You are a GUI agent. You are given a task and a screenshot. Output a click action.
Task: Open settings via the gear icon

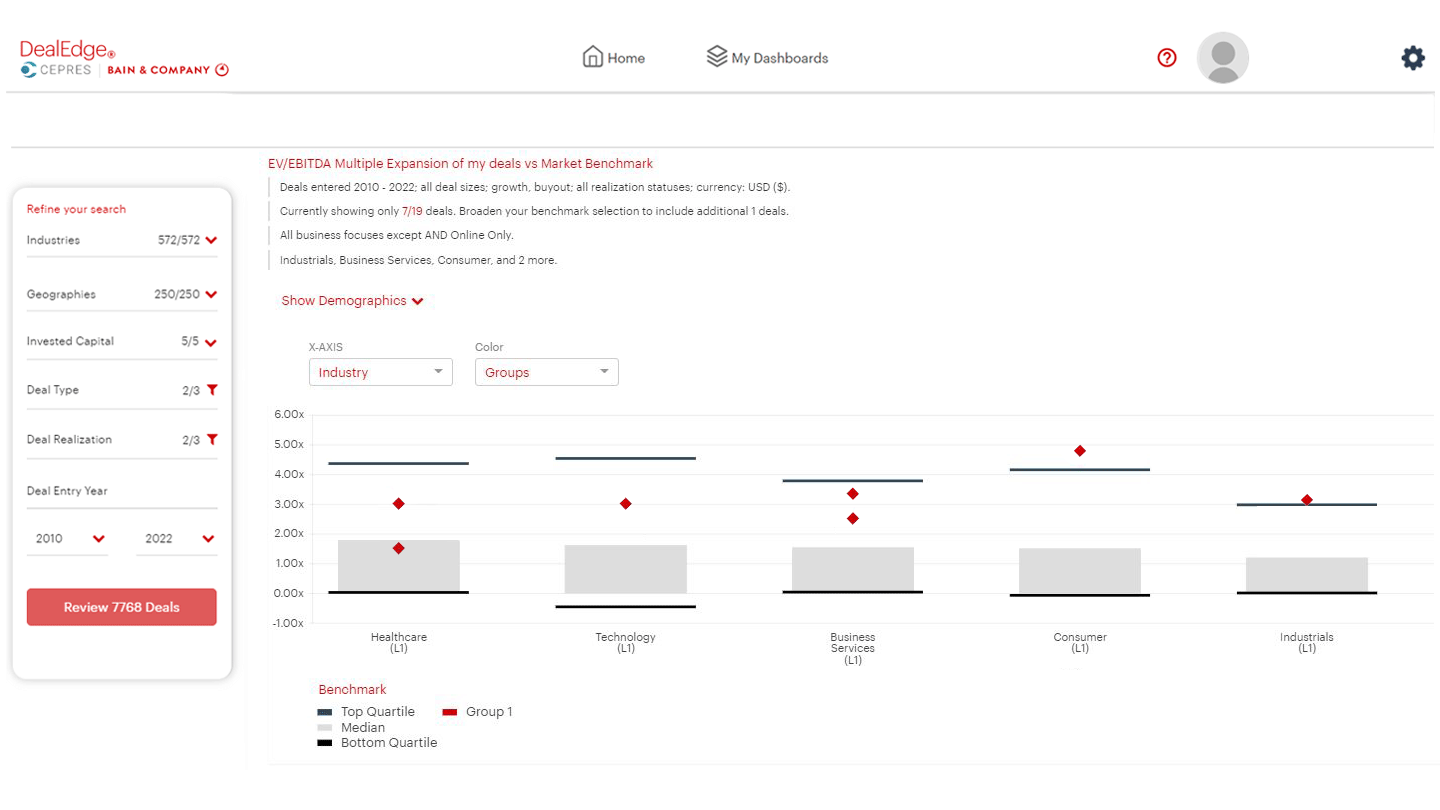[1412, 57]
